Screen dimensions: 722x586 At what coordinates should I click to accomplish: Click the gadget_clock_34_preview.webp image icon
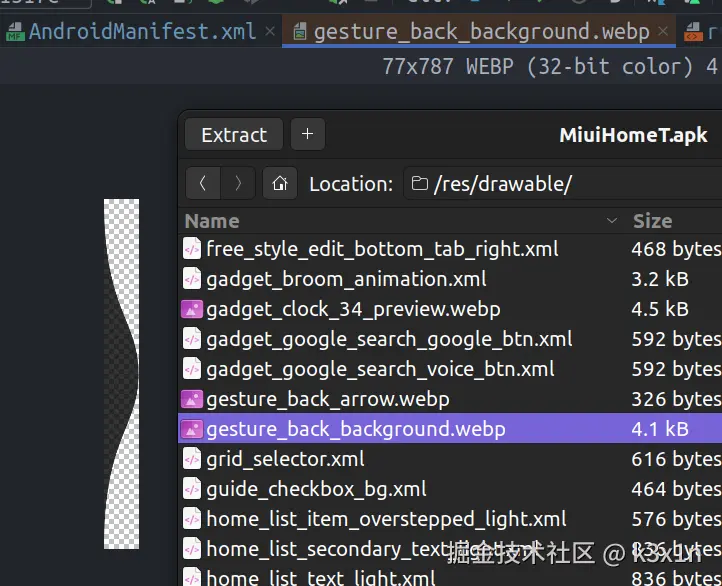tap(192, 309)
